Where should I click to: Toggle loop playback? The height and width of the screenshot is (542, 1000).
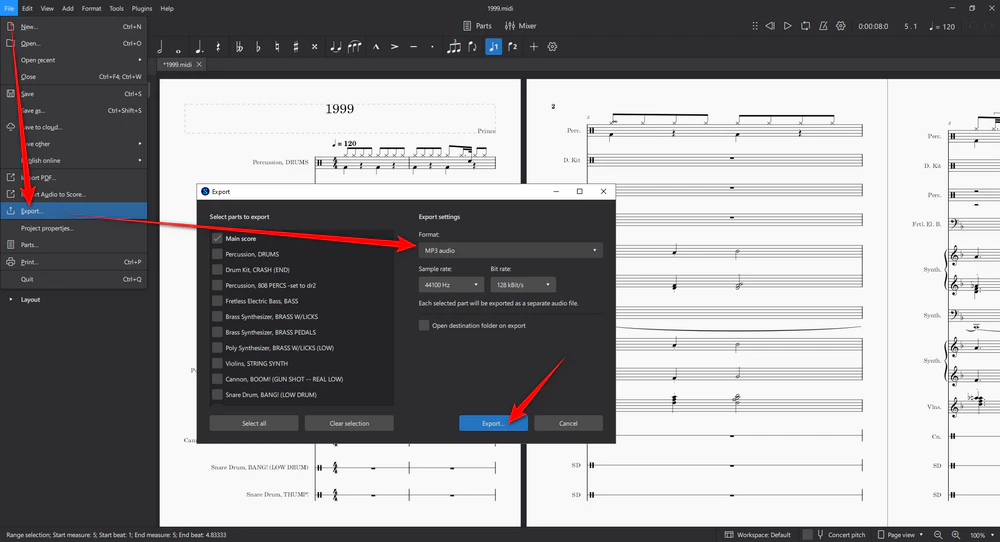(x=805, y=26)
